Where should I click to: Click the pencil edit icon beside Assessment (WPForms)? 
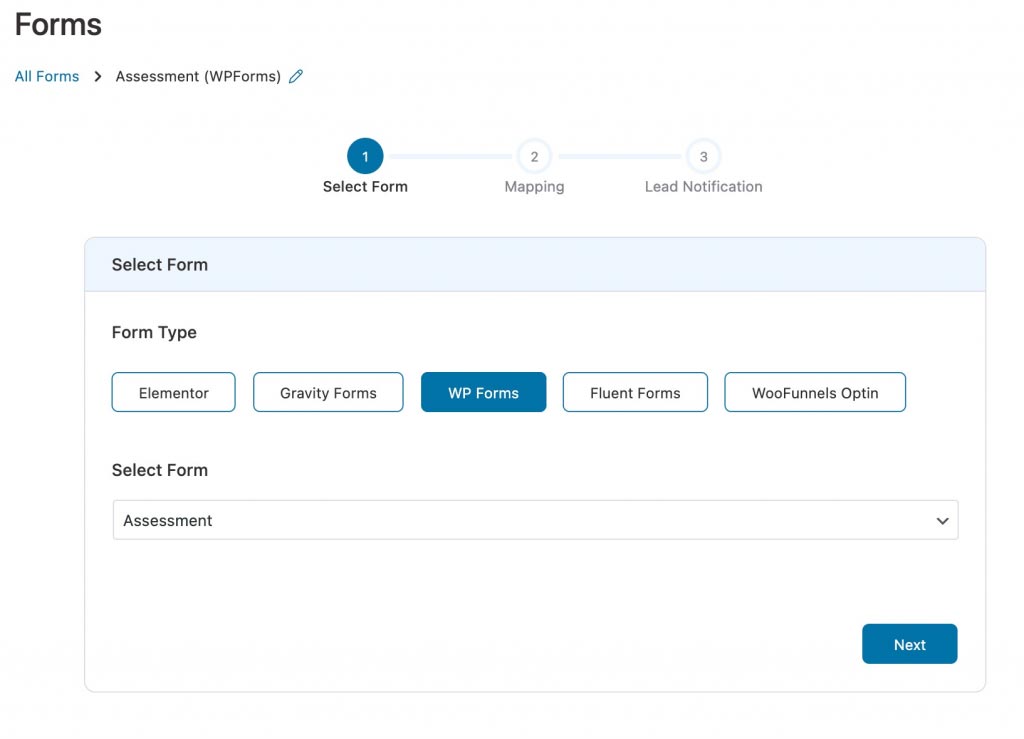click(x=296, y=76)
